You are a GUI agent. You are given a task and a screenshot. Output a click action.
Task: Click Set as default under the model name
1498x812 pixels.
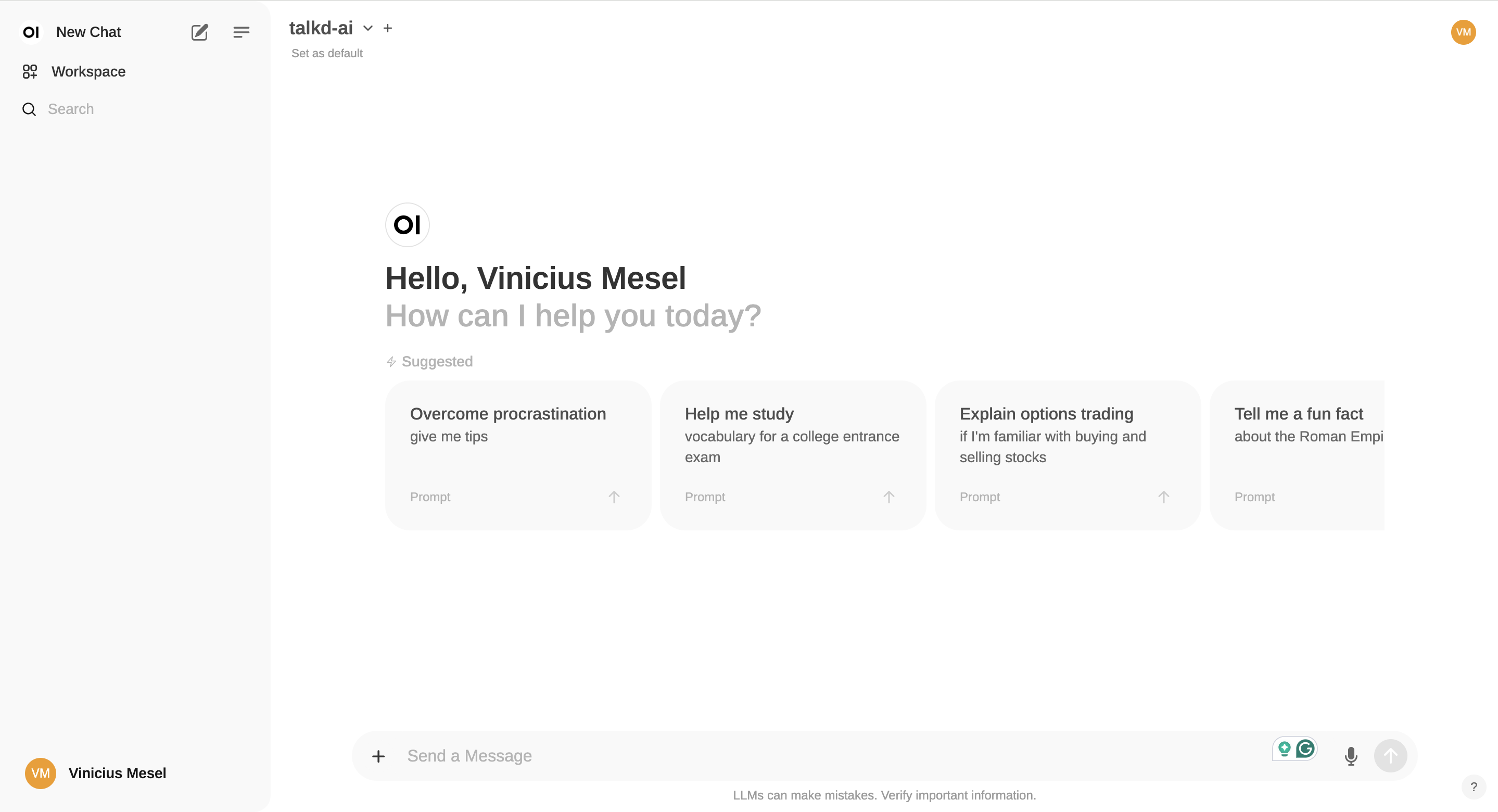[x=327, y=53]
